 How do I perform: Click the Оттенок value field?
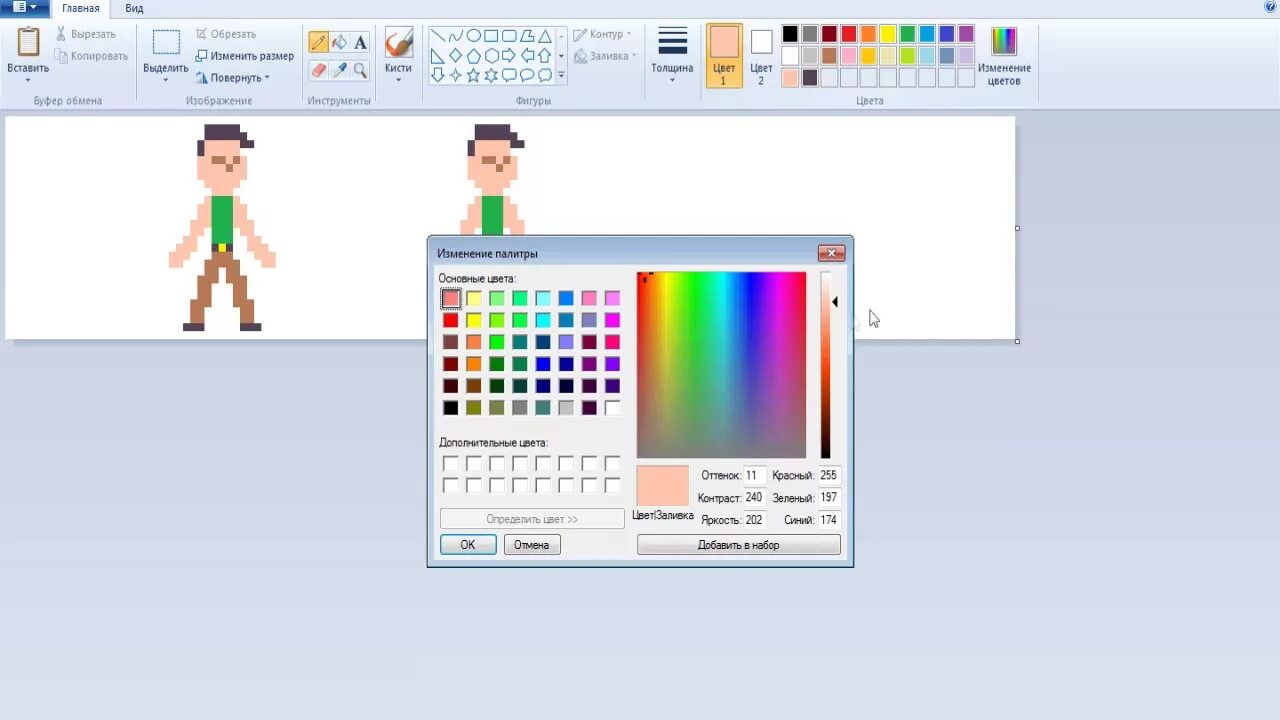coord(754,475)
